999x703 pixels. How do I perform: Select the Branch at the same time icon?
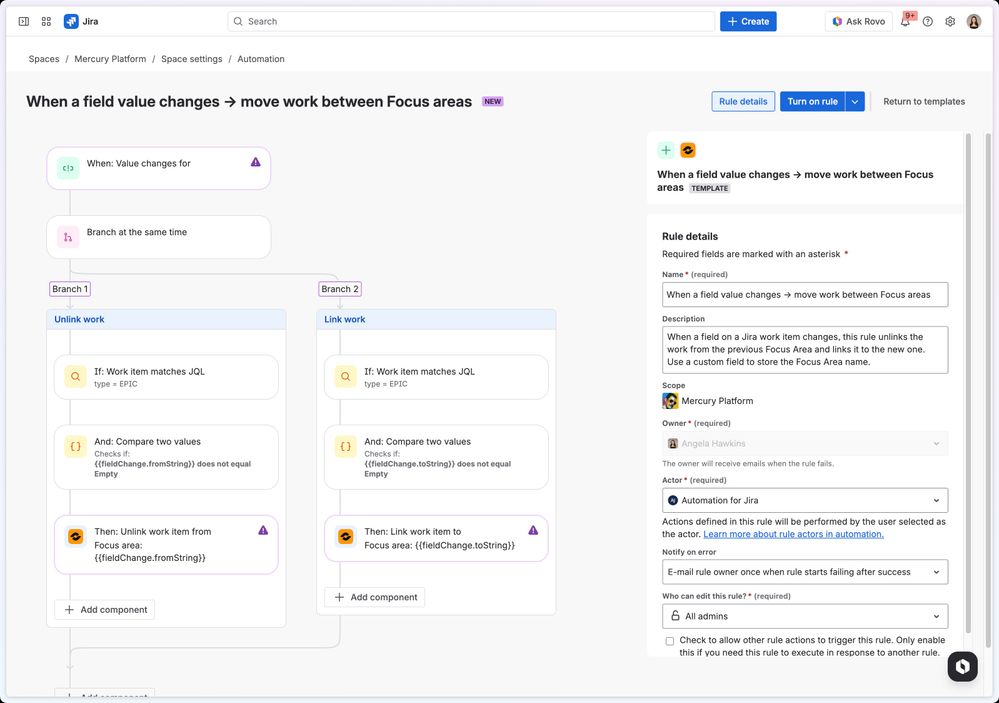[x=68, y=237]
